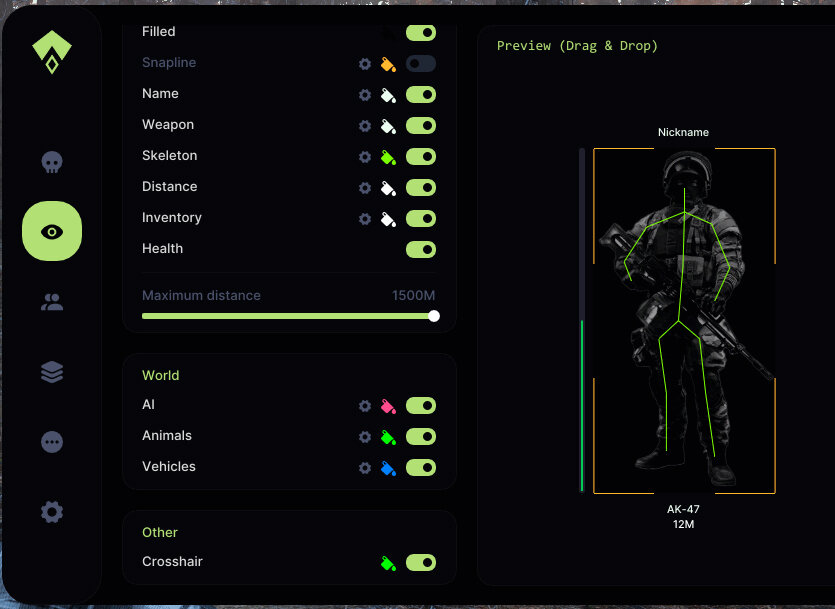Open gear settings for Vehicles
This screenshot has width=835, height=609.
365,468
